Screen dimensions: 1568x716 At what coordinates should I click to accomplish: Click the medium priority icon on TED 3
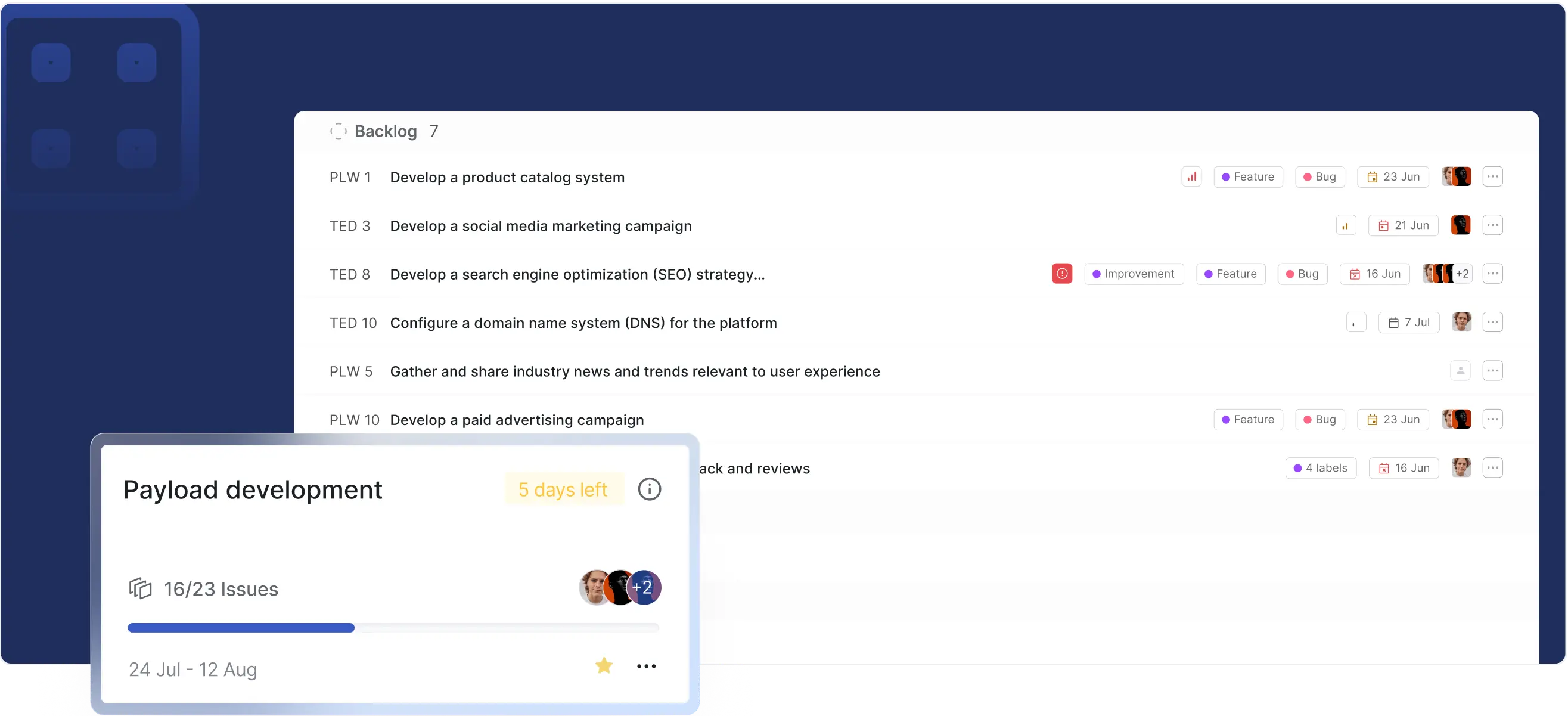tap(1345, 225)
